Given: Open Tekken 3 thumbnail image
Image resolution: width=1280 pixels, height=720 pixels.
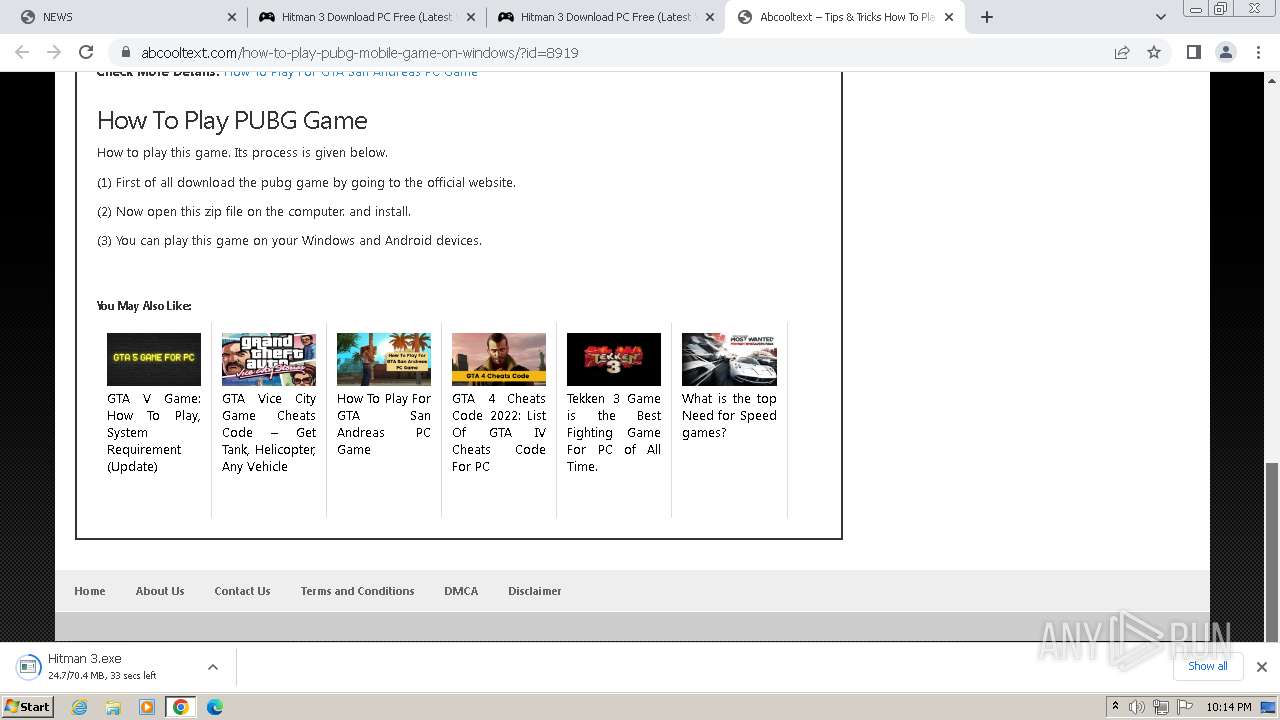Looking at the screenshot, I should 614,359.
